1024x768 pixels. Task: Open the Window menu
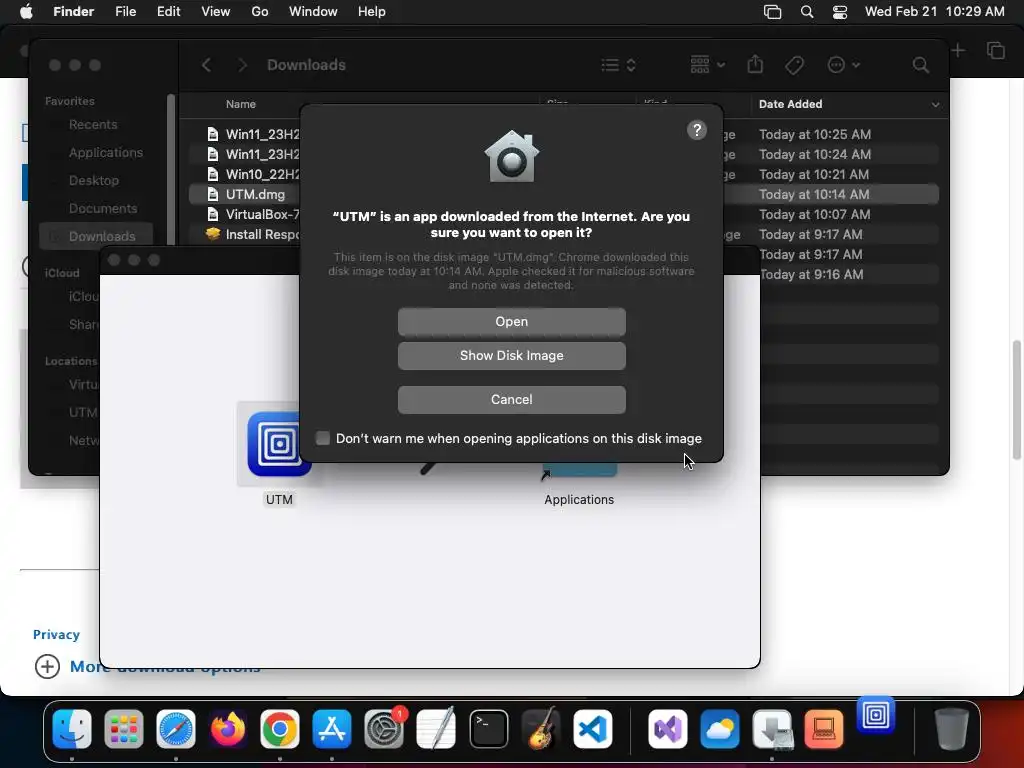313,12
